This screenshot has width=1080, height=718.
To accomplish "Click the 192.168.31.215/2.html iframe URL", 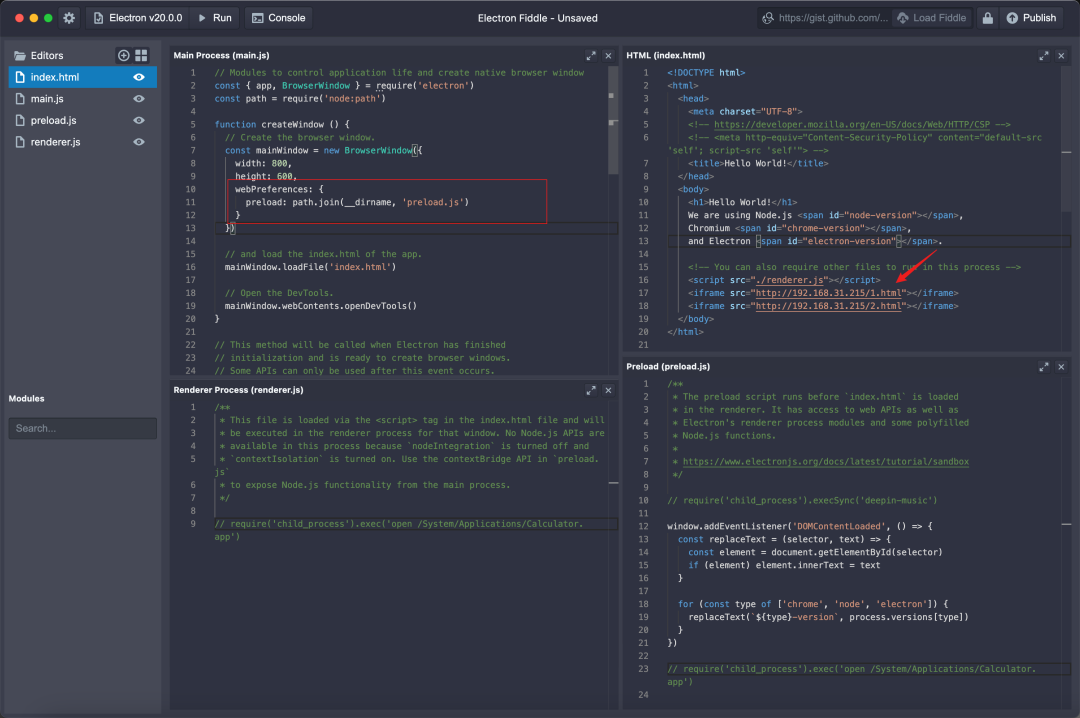I will (x=829, y=306).
